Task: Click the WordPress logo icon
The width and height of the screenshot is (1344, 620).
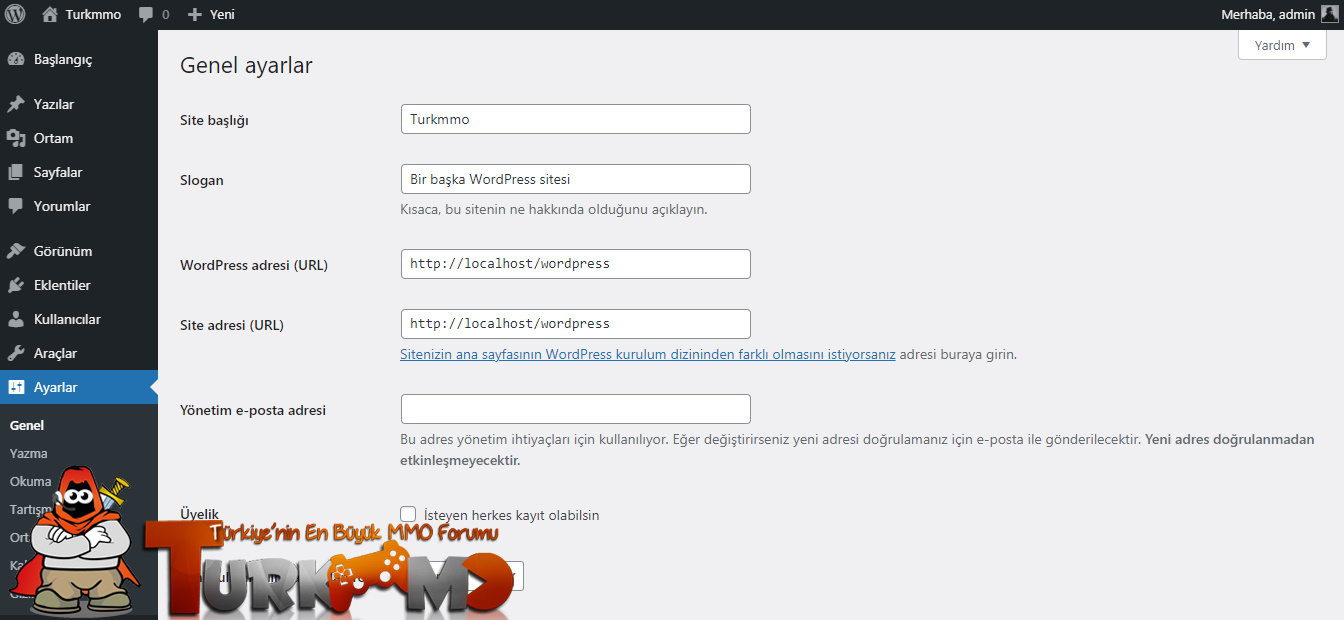Action: click(15, 15)
